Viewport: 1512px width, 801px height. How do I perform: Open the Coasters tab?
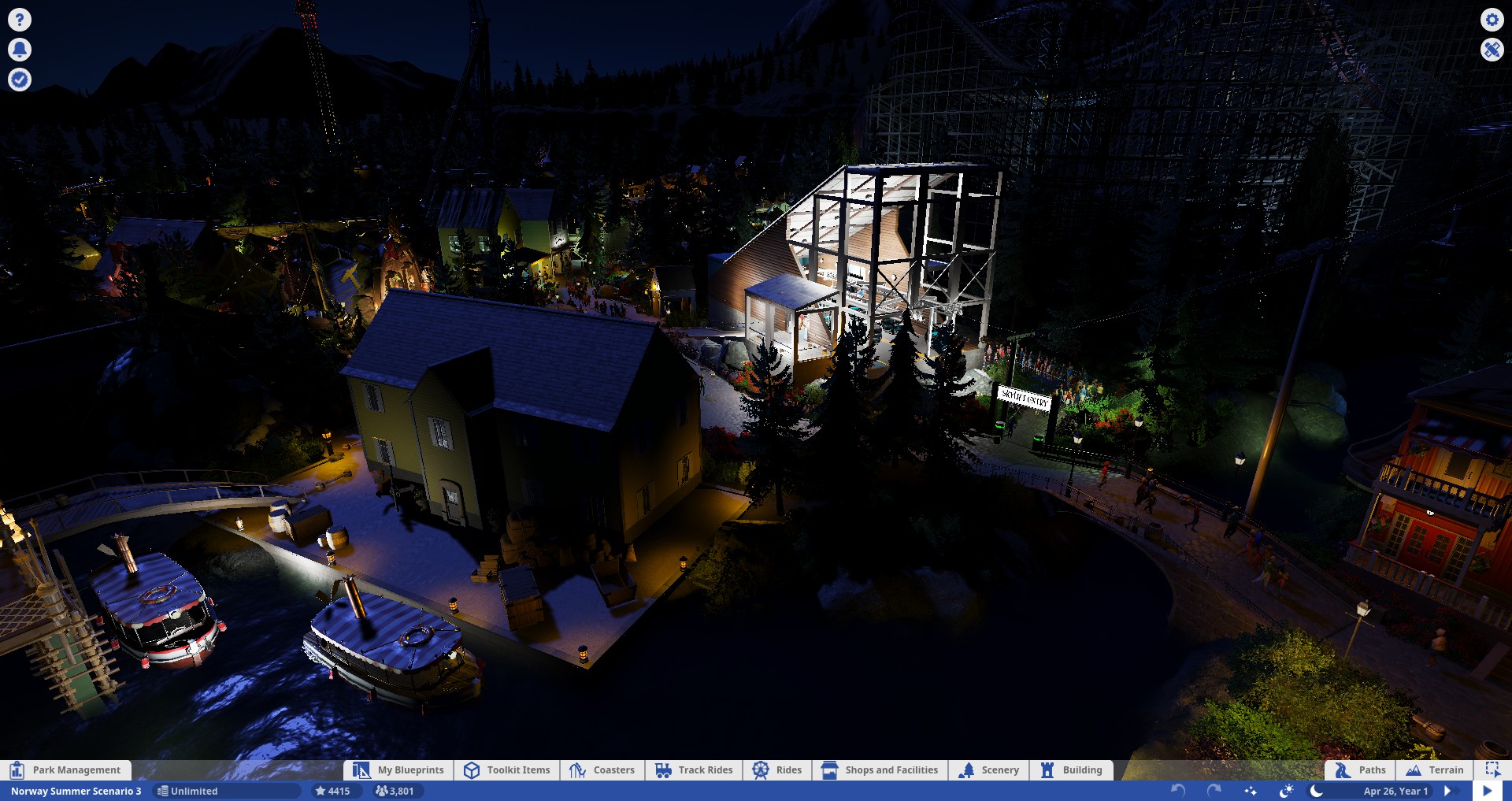point(602,769)
